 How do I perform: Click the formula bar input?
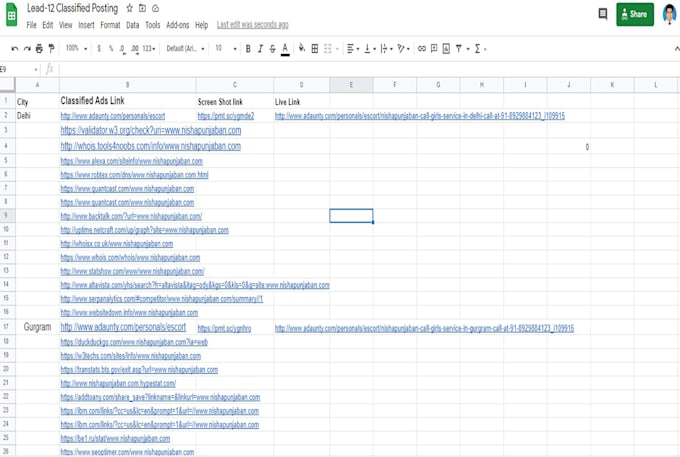[369, 69]
